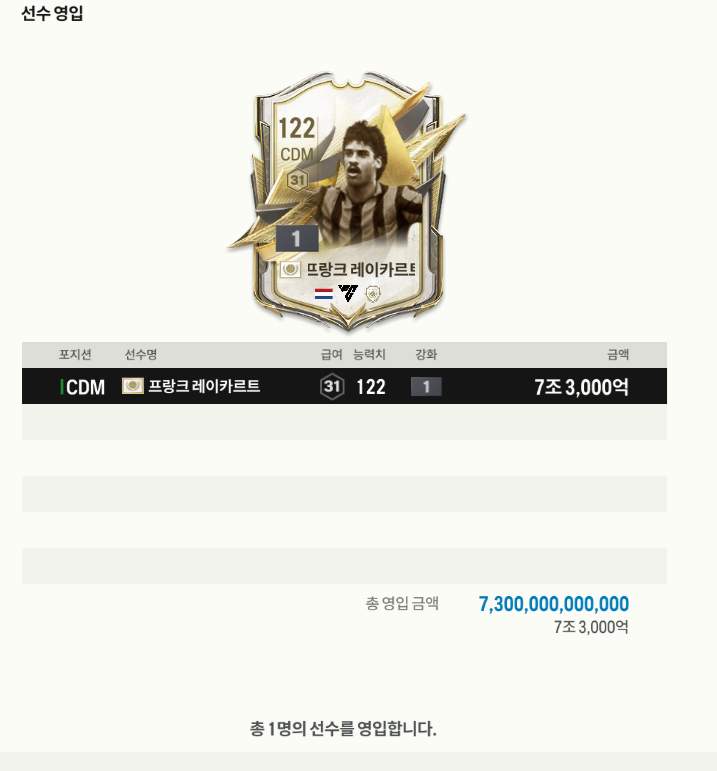Click the 능력치 column header
The height and width of the screenshot is (771, 717).
pyautogui.click(x=369, y=355)
